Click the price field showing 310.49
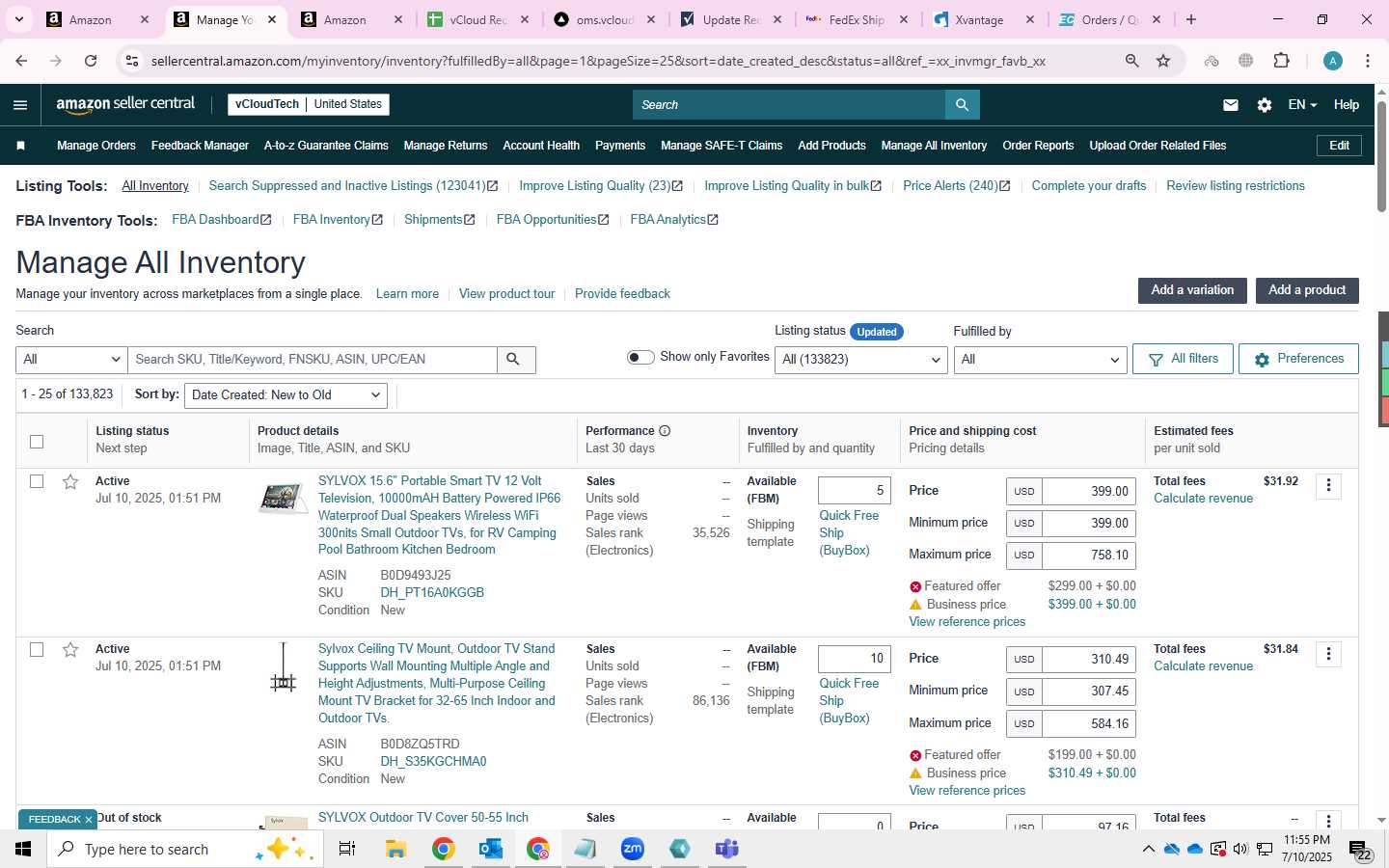This screenshot has height=868, width=1389. (1089, 660)
